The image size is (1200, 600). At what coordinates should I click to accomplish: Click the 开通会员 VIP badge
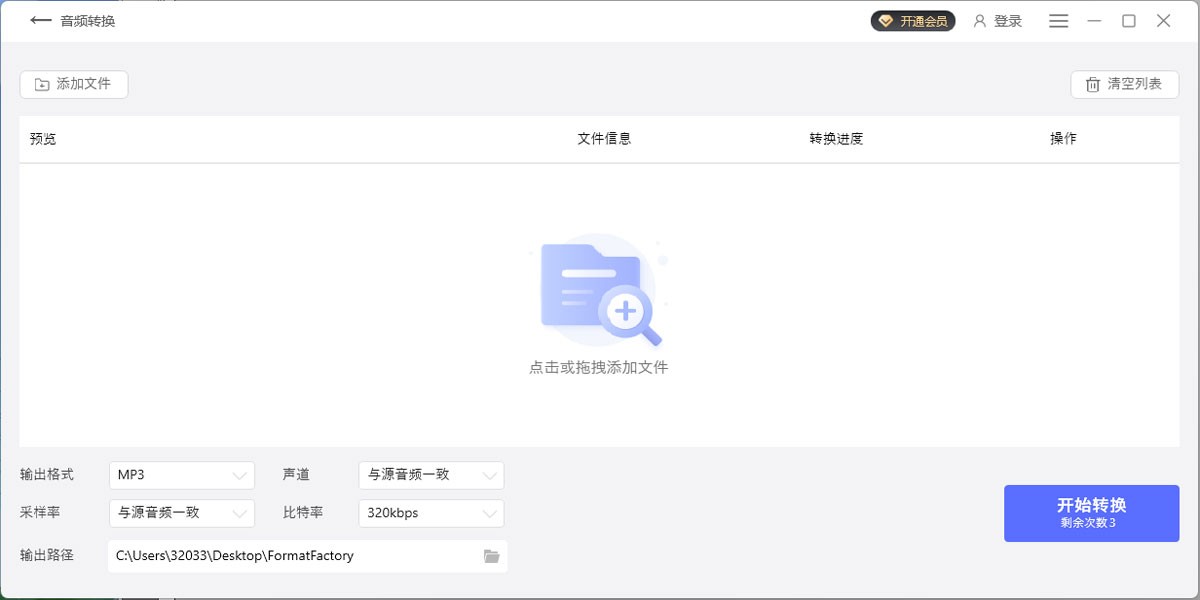click(x=913, y=21)
